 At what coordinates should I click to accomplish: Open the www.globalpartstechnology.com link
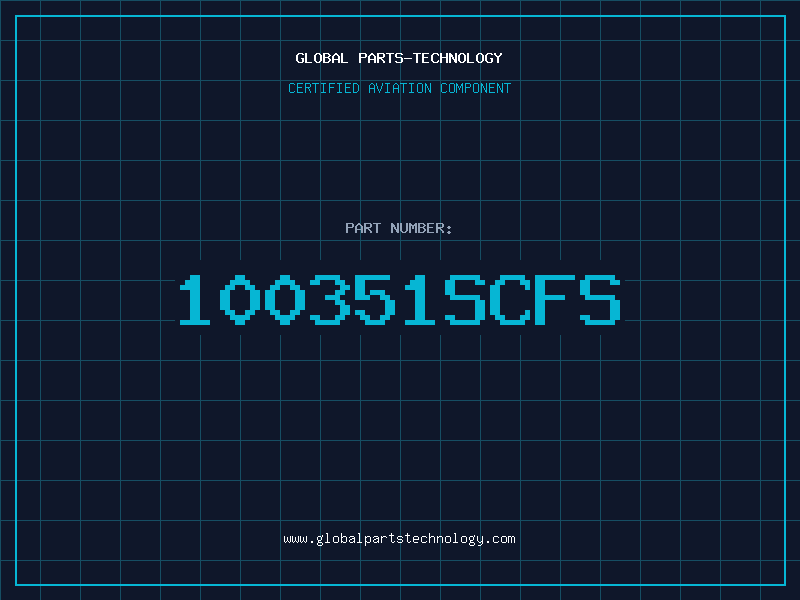tap(399, 539)
